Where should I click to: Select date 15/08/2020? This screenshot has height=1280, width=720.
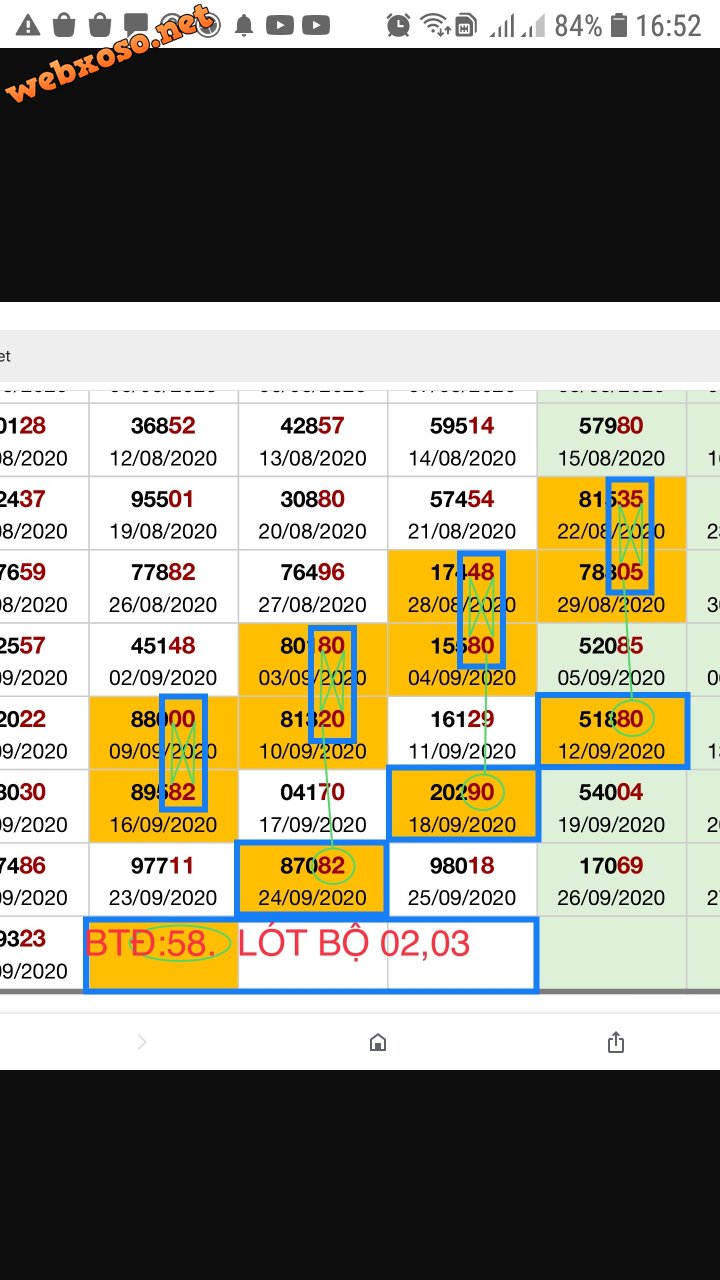[611, 458]
